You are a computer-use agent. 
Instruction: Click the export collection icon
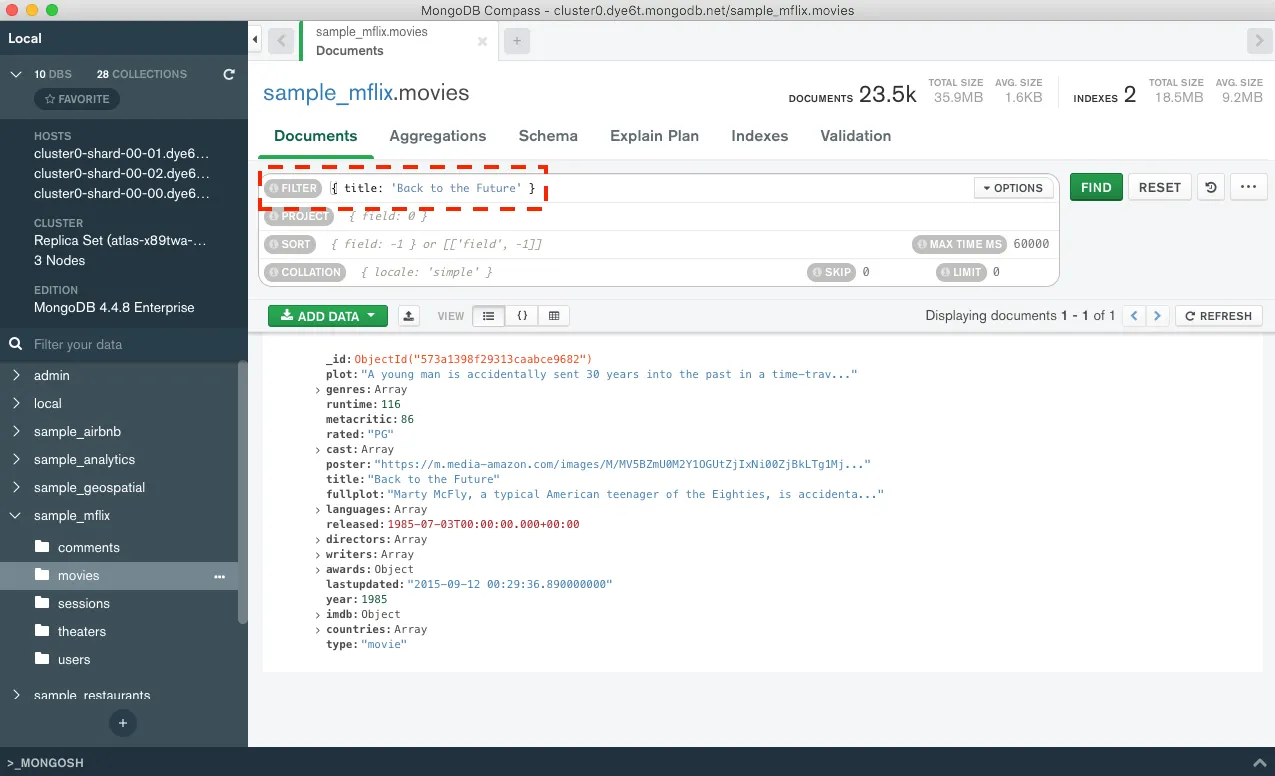pyautogui.click(x=409, y=316)
